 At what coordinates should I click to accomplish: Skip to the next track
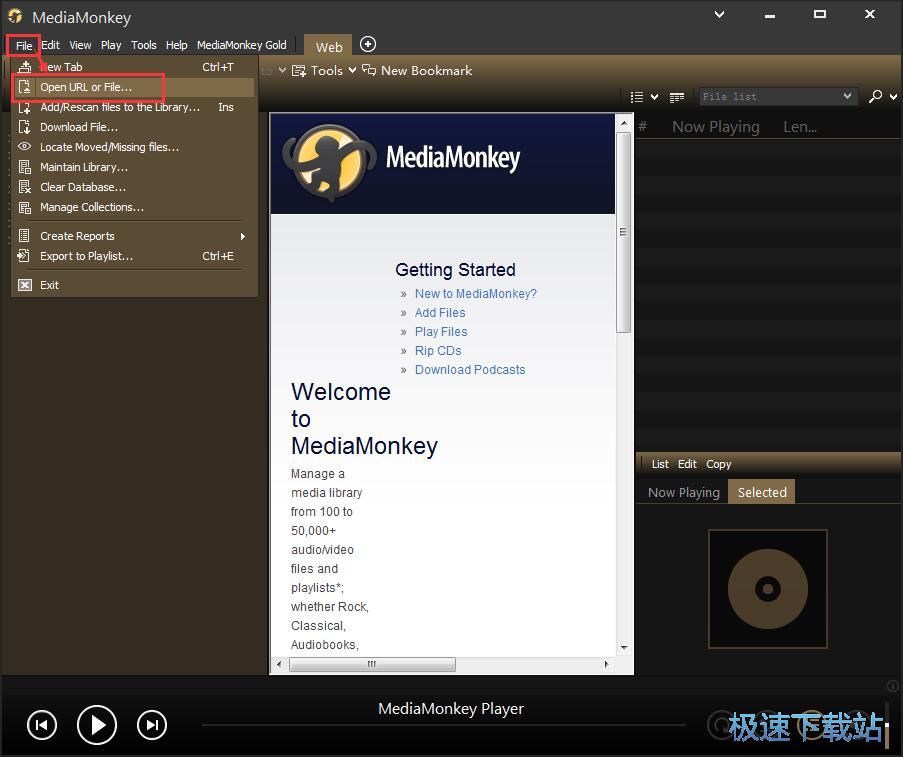pos(151,725)
